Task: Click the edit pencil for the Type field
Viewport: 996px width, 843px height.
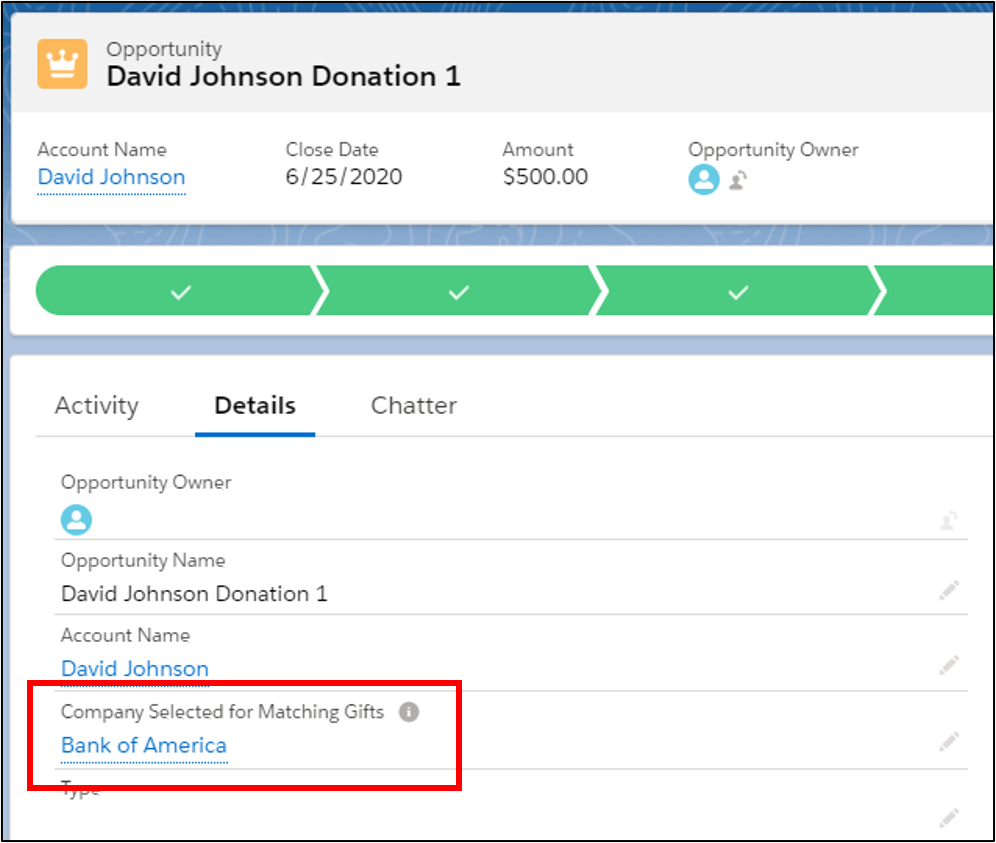Action: (x=948, y=817)
